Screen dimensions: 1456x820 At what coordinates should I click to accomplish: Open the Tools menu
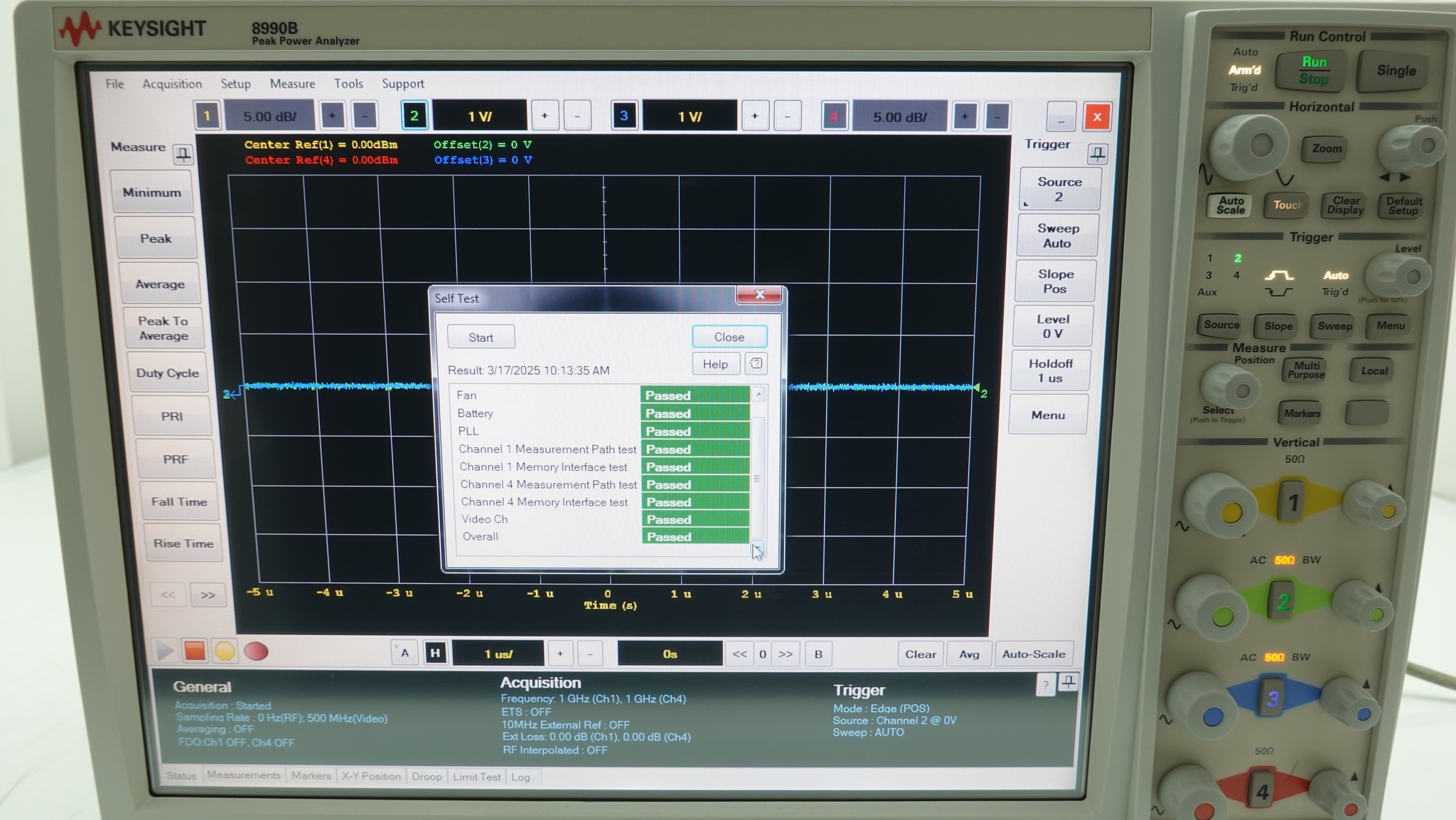(348, 84)
